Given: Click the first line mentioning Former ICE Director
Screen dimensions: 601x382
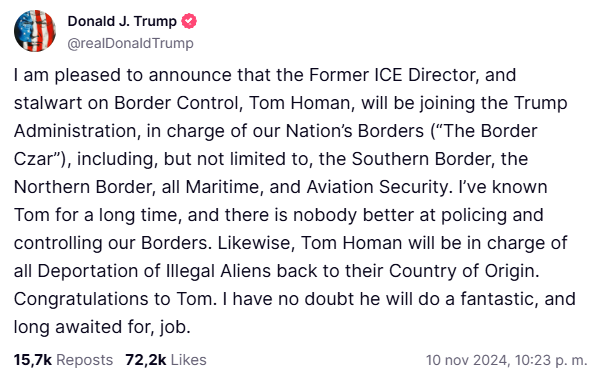Looking at the screenshot, I should 265,75.
